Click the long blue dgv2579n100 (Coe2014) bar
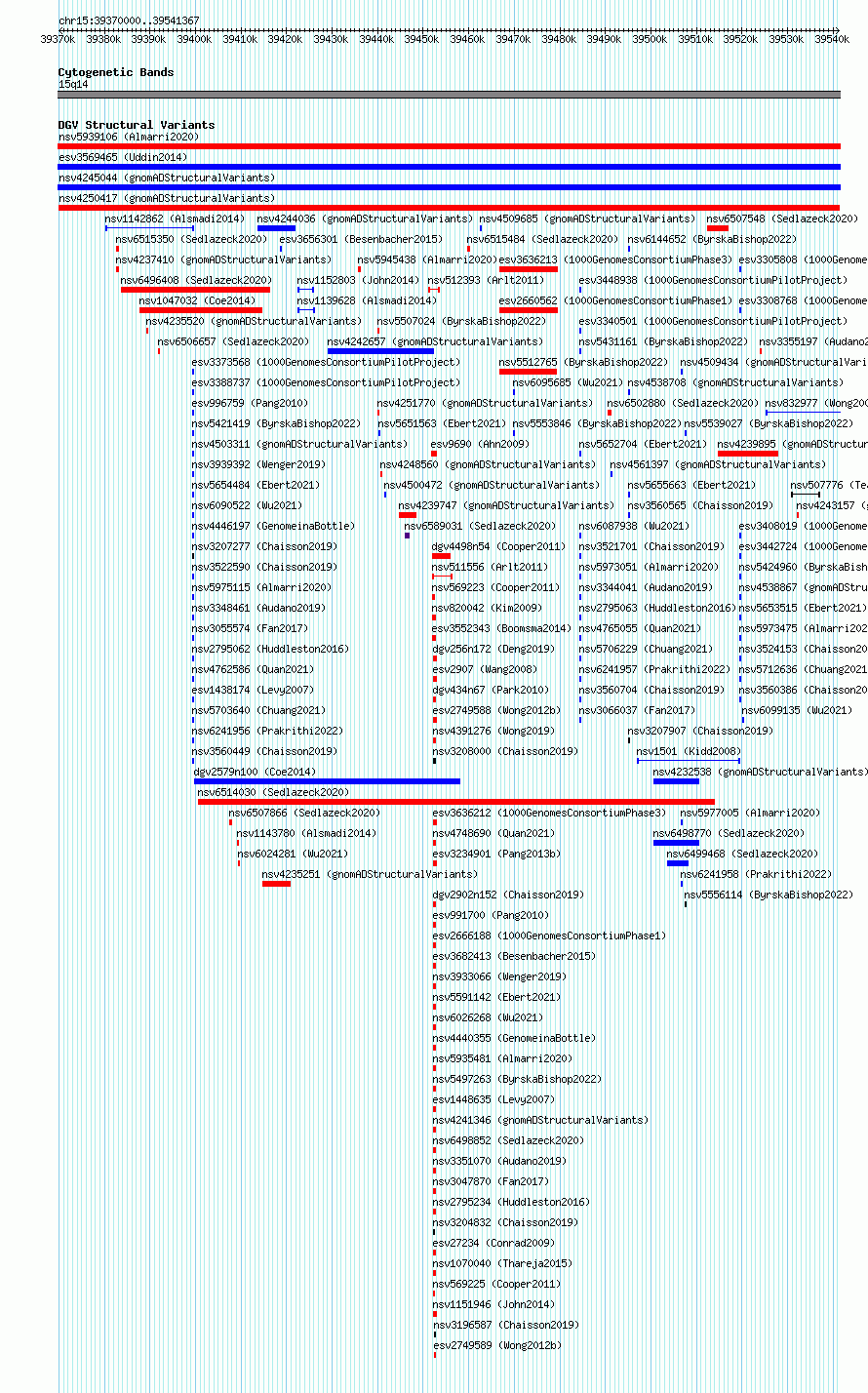 pos(327,781)
